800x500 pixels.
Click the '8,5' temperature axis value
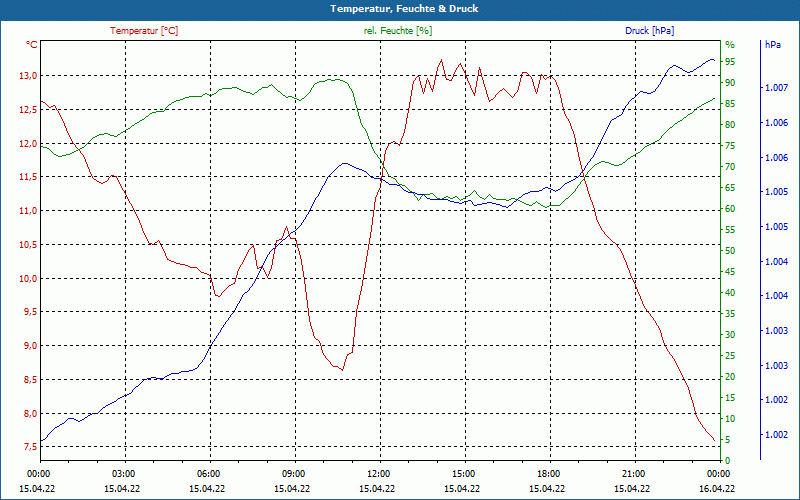[x=31, y=380]
